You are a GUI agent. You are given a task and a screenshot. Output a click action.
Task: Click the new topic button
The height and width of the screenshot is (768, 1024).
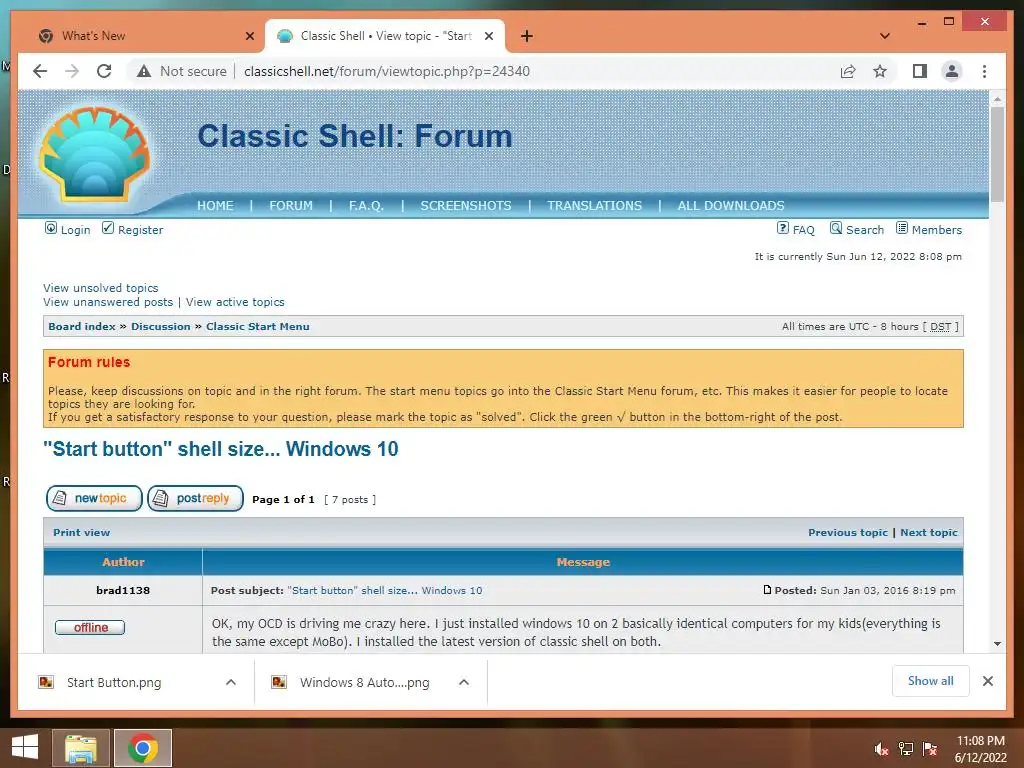[x=94, y=498]
